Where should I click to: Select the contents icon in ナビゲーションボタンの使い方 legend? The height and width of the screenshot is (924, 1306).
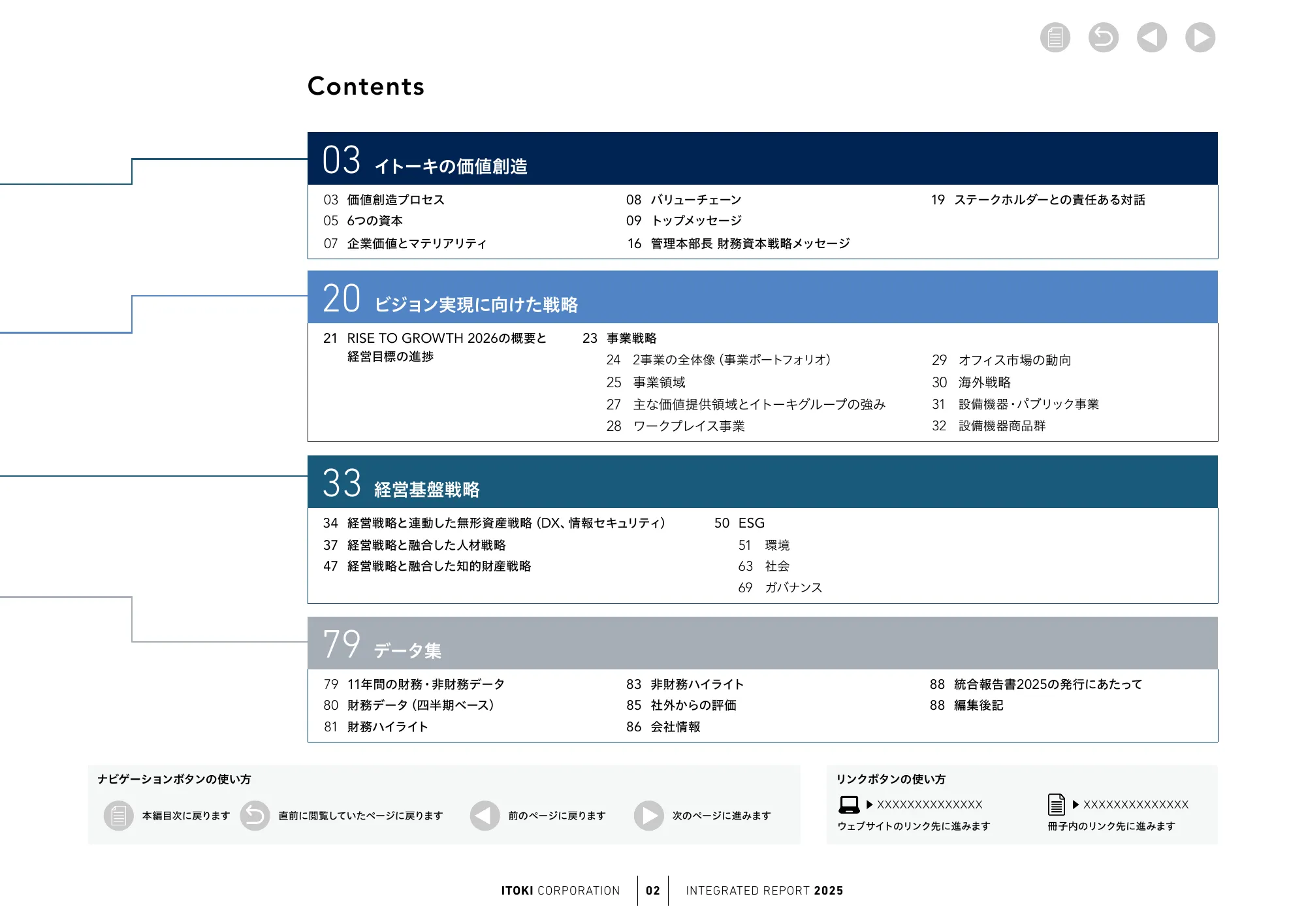click(118, 815)
